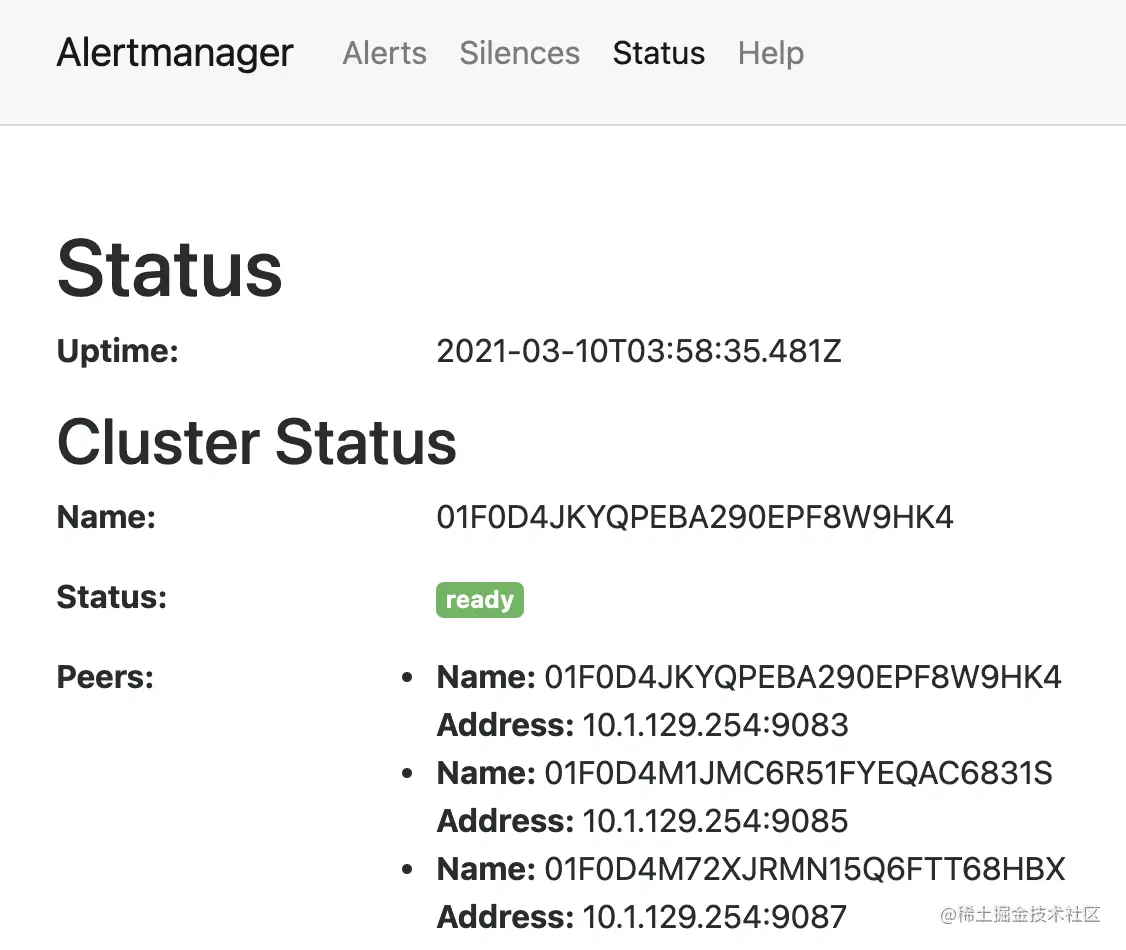
Task: Click the green ready status badge
Action: click(x=479, y=599)
